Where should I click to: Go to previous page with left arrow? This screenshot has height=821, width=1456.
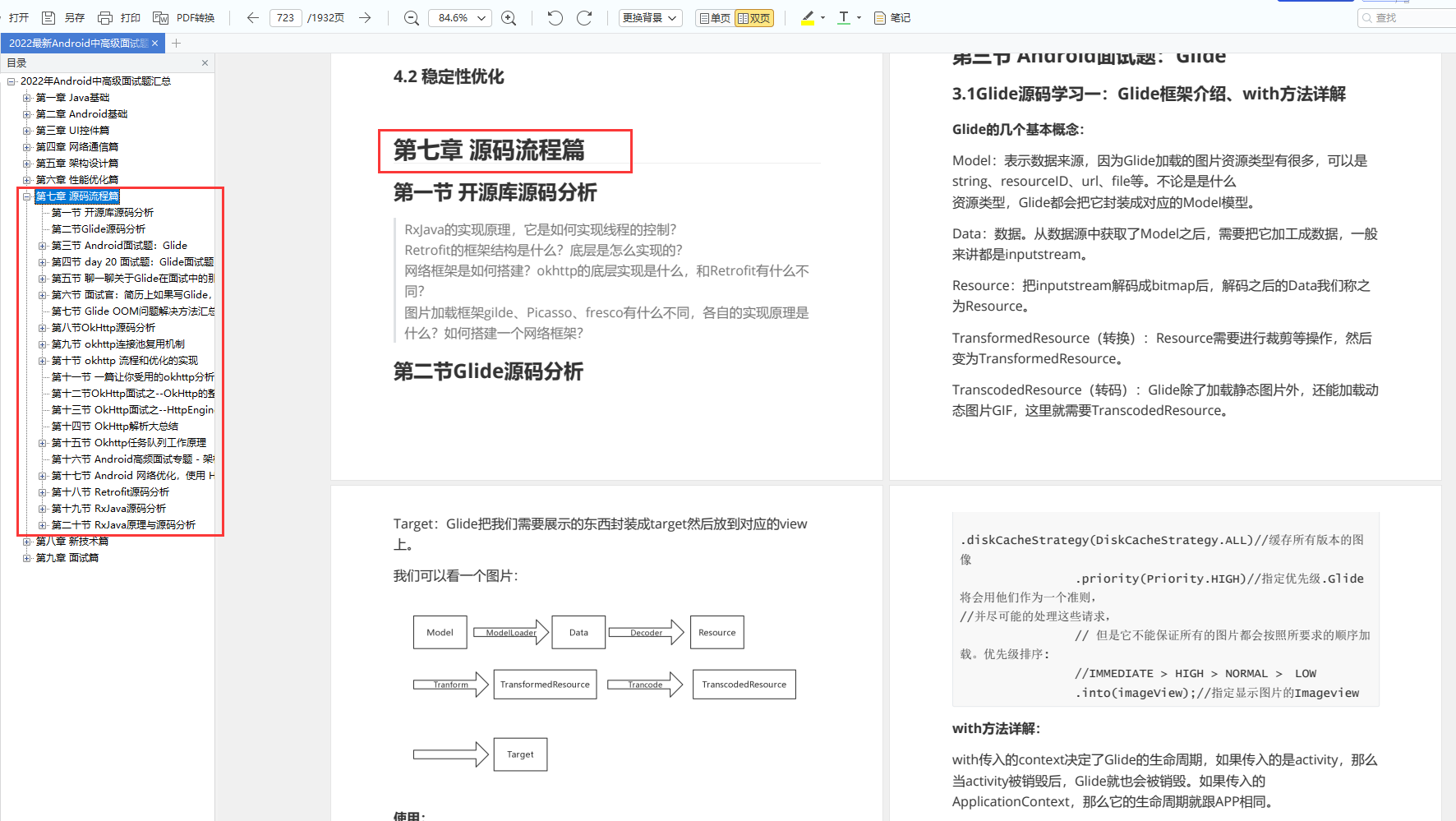(x=253, y=18)
